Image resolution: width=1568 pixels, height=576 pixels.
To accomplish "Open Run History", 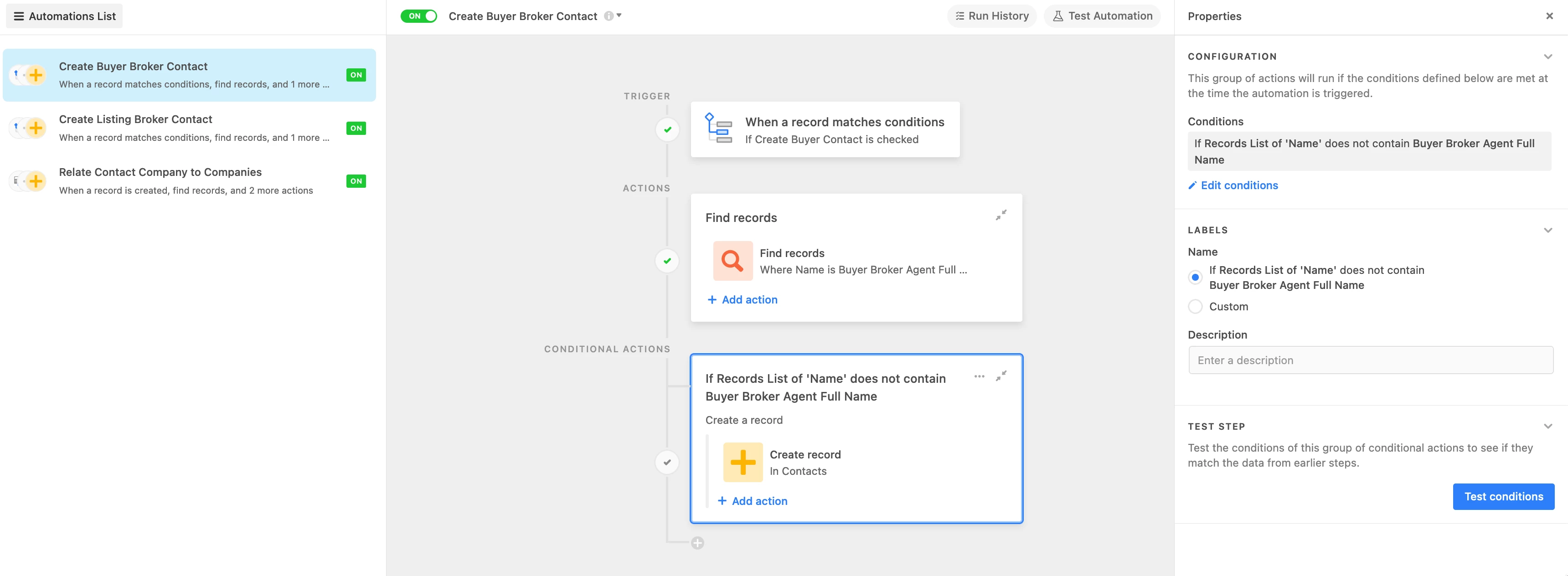I will point(991,16).
